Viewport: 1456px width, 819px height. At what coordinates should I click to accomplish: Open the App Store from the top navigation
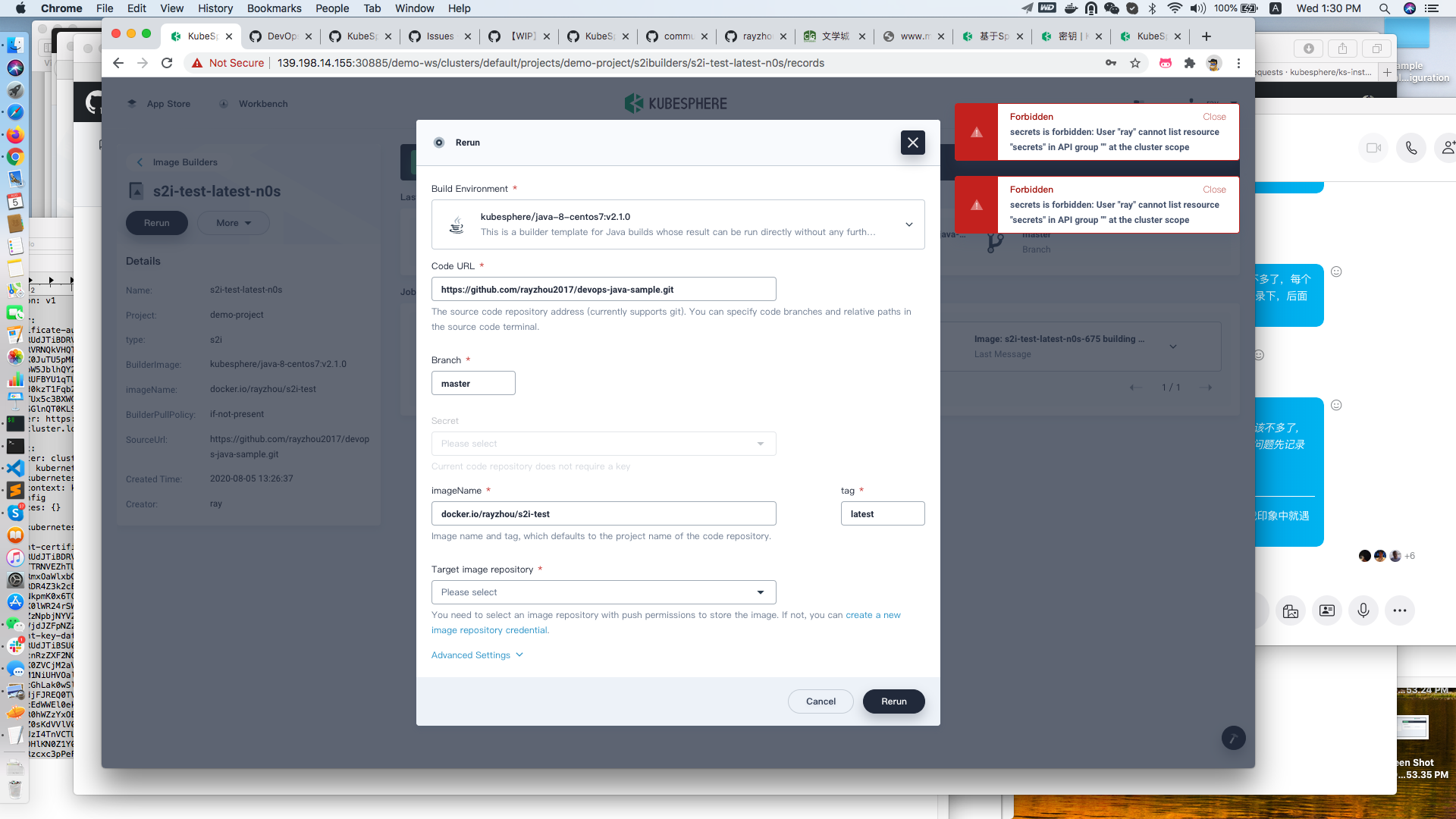(x=158, y=103)
